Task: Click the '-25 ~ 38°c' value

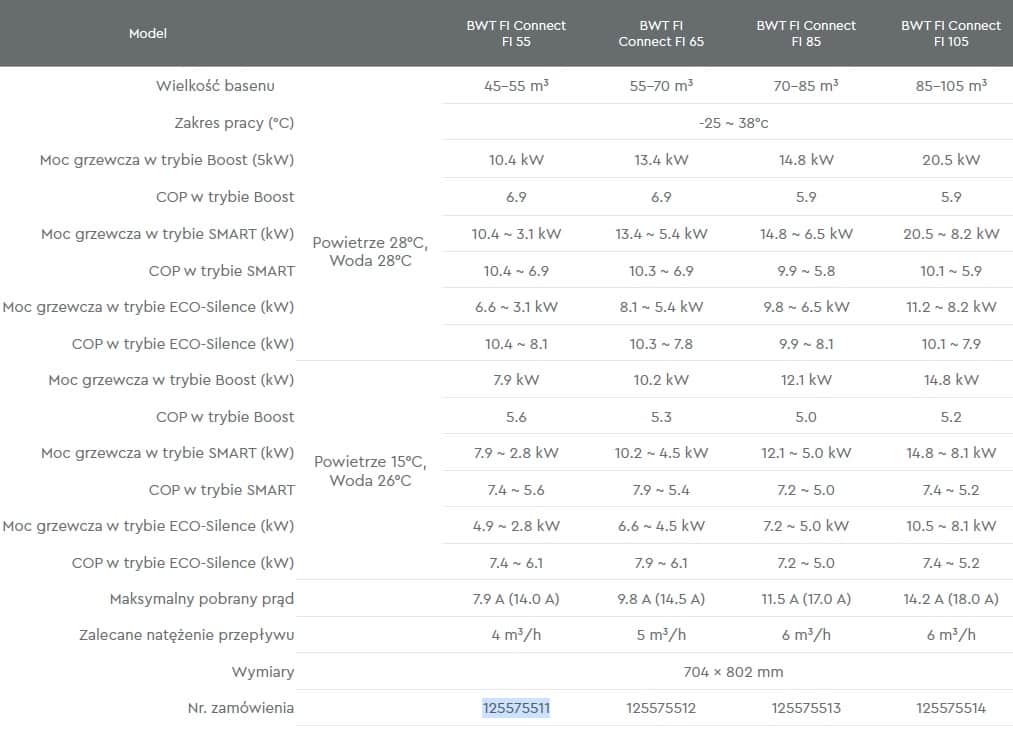Action: [x=733, y=123]
